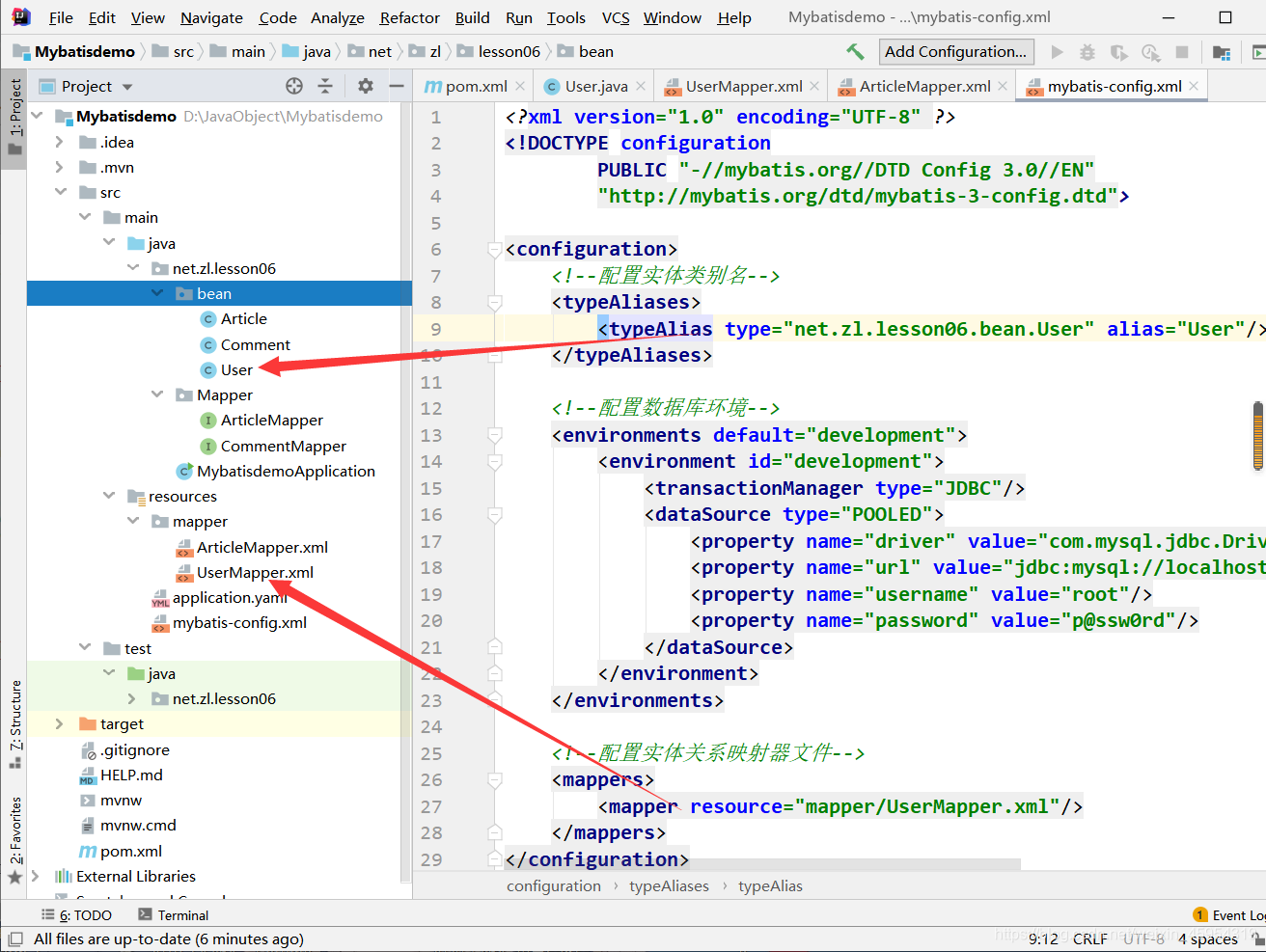The height and width of the screenshot is (952, 1266).
Task: Fold the configuration tag at line 6
Action: [x=495, y=249]
